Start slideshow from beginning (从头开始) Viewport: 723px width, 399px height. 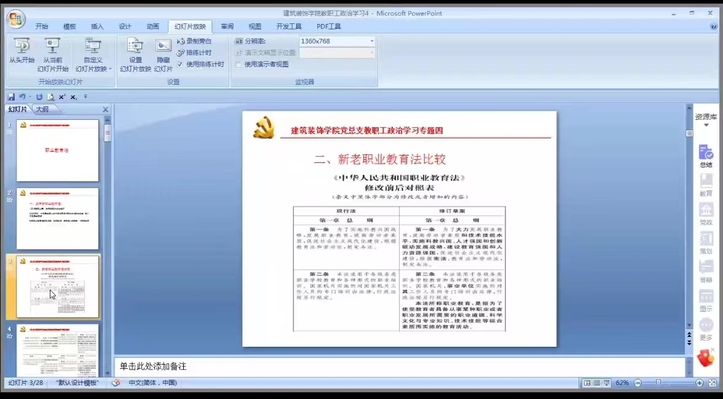click(x=22, y=51)
